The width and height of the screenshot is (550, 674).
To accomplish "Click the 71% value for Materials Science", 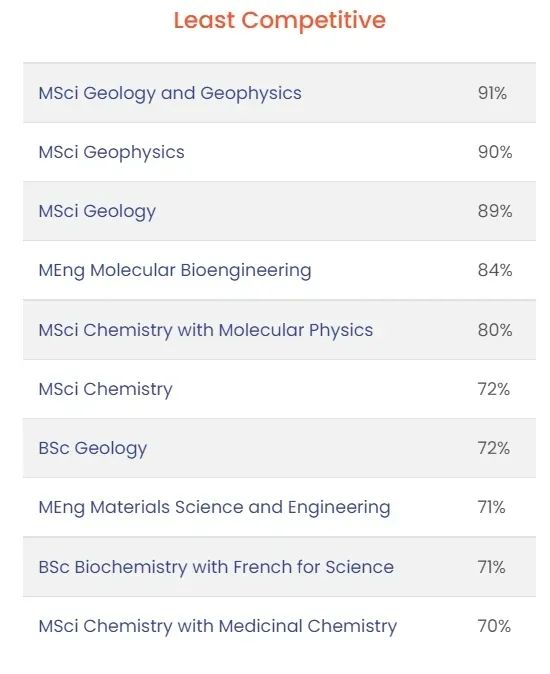I will tap(492, 507).
